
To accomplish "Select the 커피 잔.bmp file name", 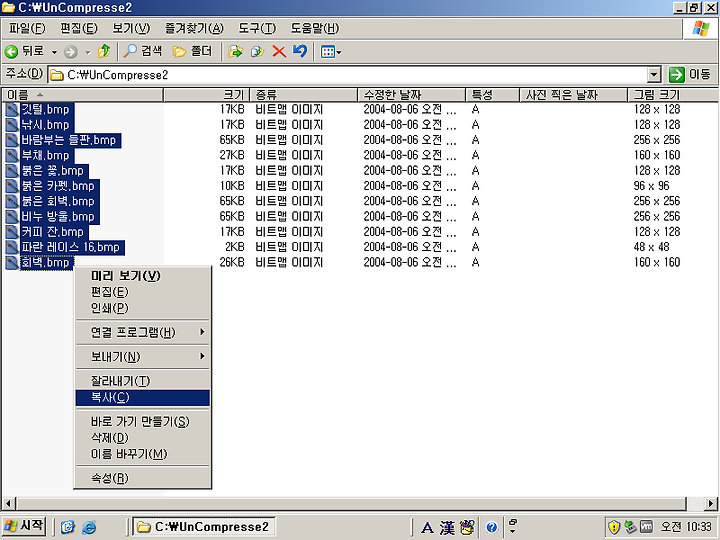I will (x=53, y=232).
